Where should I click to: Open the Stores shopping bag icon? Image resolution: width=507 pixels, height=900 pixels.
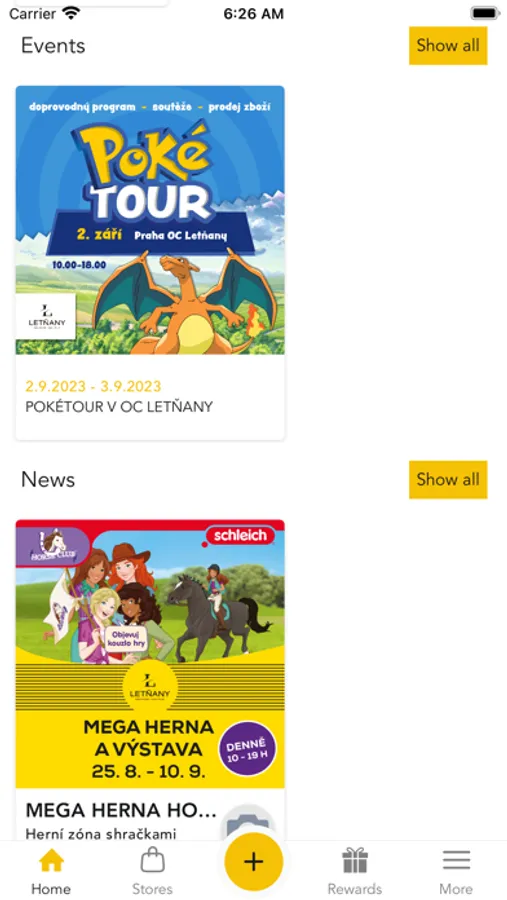[152, 860]
